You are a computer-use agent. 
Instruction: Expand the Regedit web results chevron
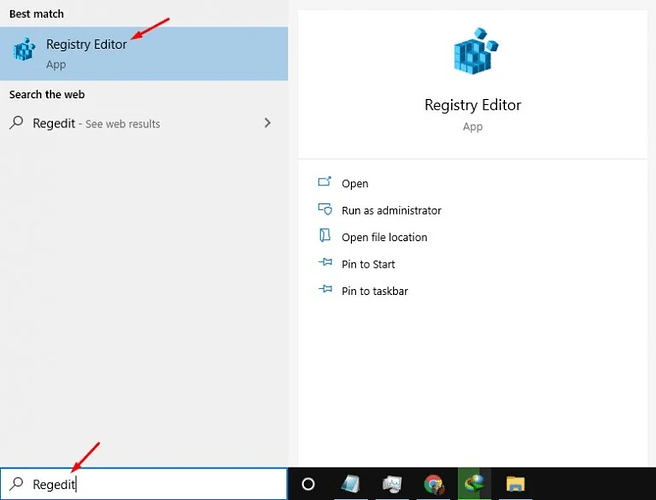pyautogui.click(x=267, y=123)
